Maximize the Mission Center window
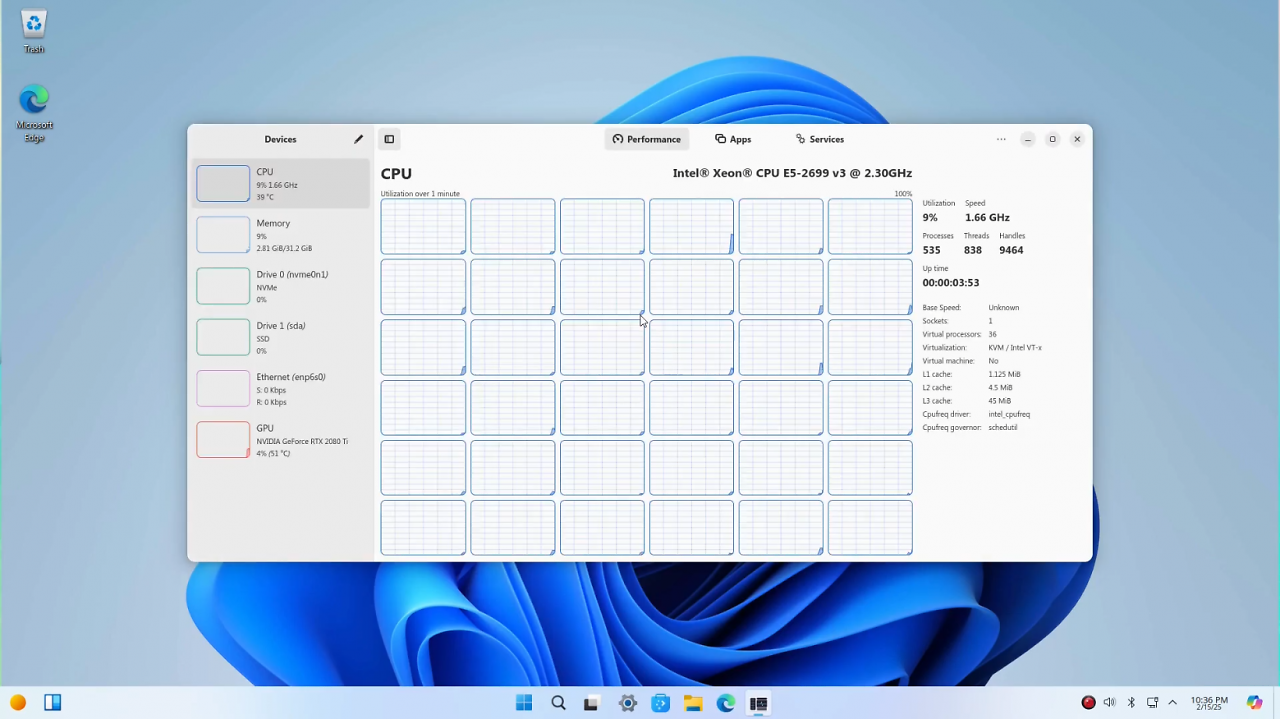This screenshot has width=1280, height=719. 1052,139
